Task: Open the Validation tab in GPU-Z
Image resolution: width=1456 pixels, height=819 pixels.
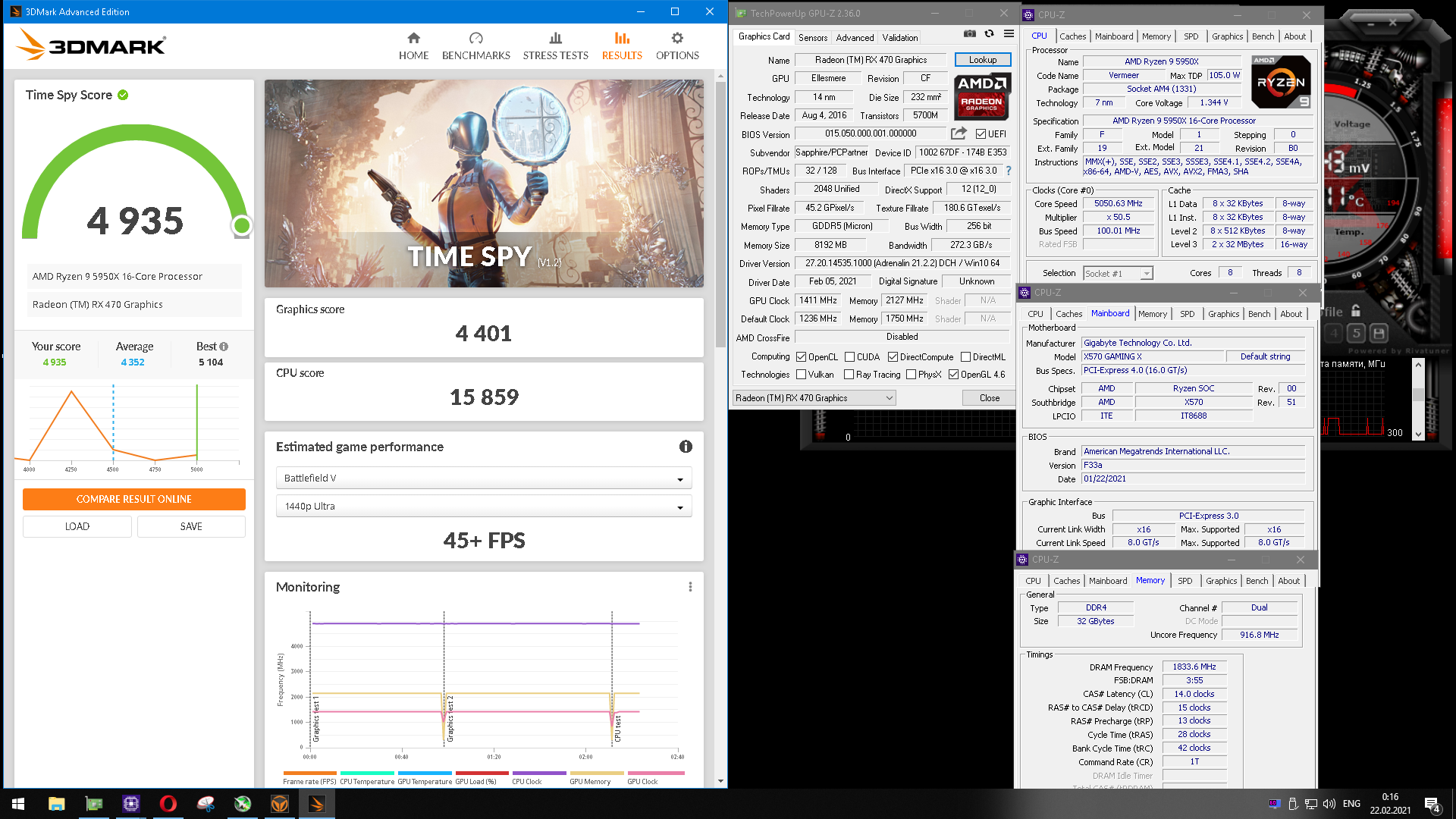Action: click(900, 38)
